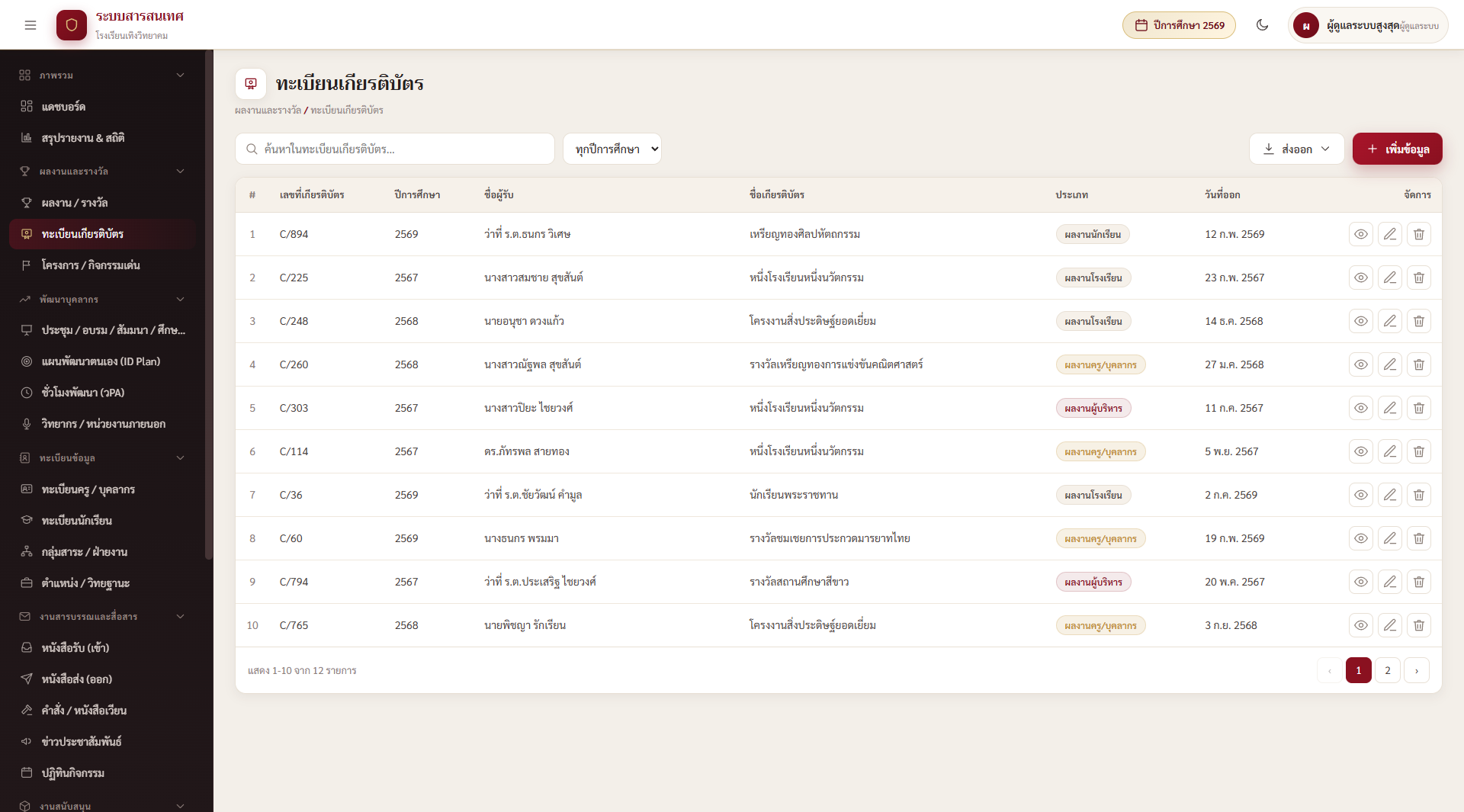Click the red shield app logo
The height and width of the screenshot is (812, 1464).
(72, 25)
